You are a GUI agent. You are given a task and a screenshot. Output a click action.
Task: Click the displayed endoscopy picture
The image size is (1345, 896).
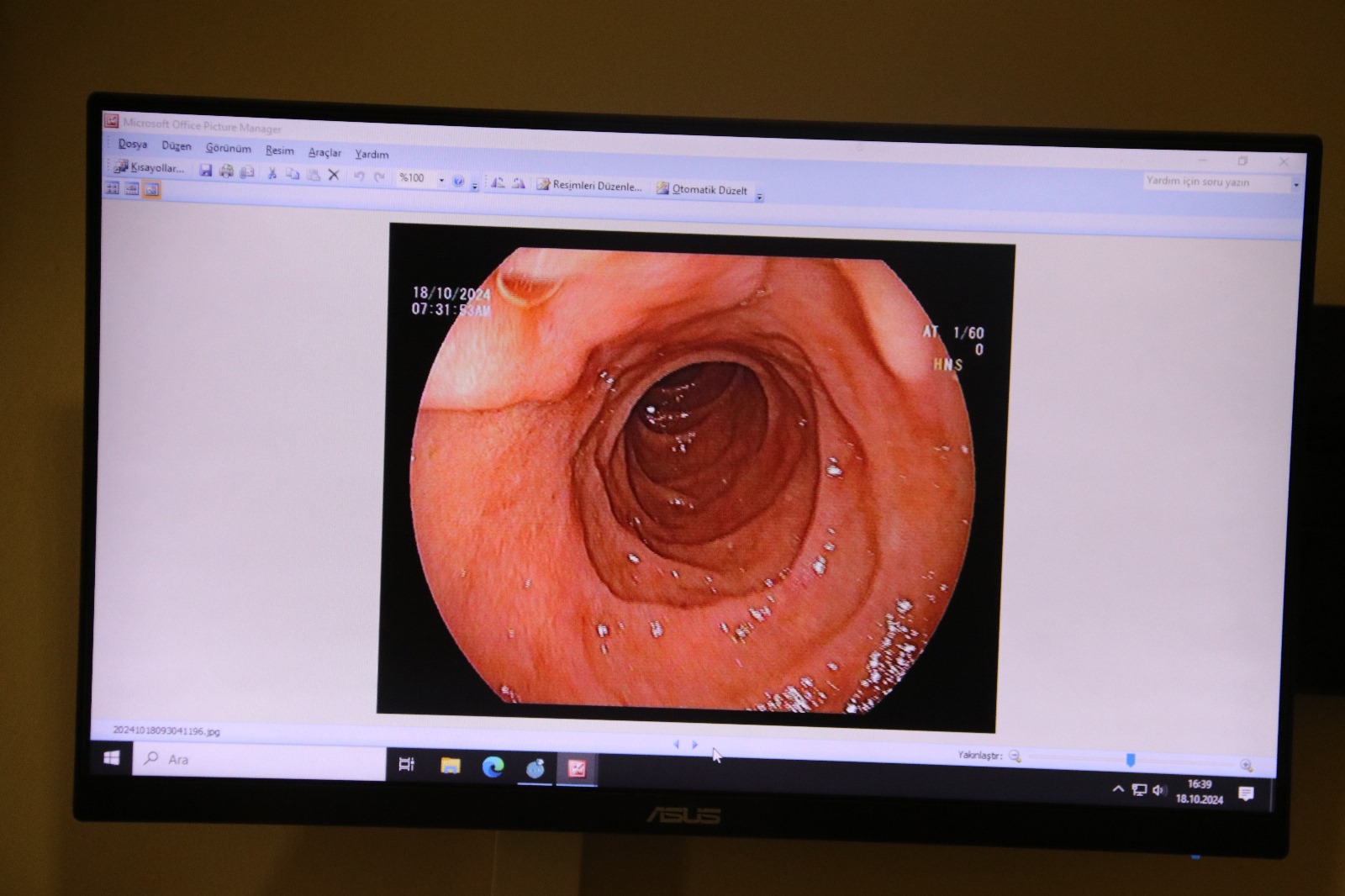coord(695,477)
